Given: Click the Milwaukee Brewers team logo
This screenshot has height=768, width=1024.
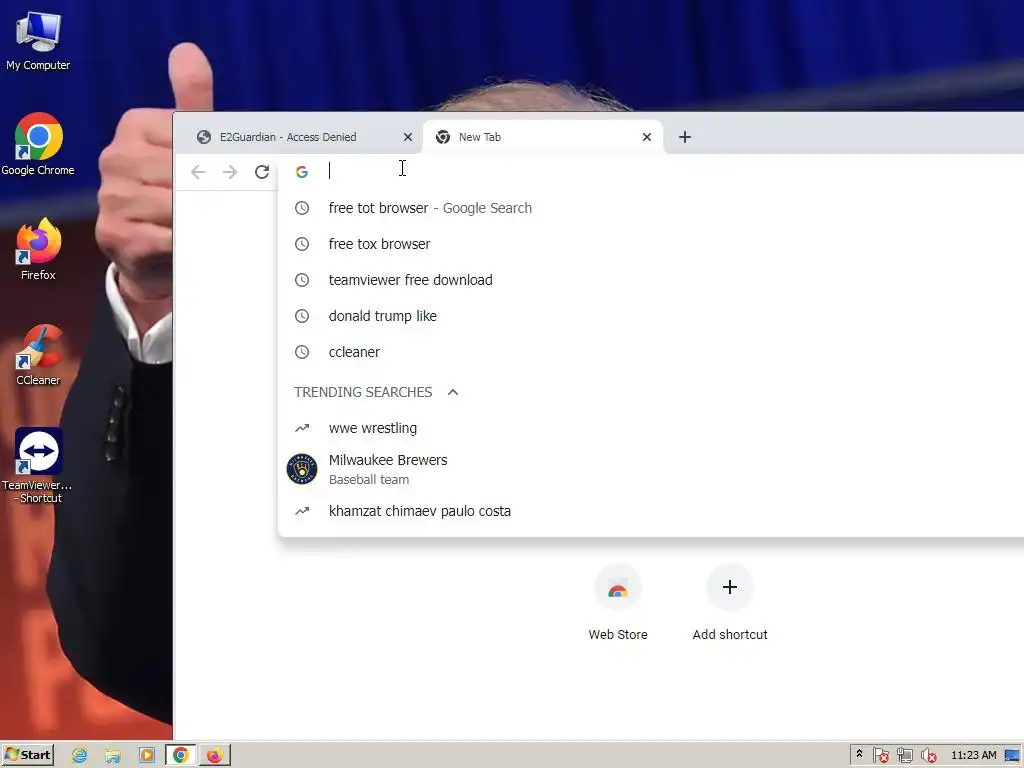Looking at the screenshot, I should tap(302, 469).
